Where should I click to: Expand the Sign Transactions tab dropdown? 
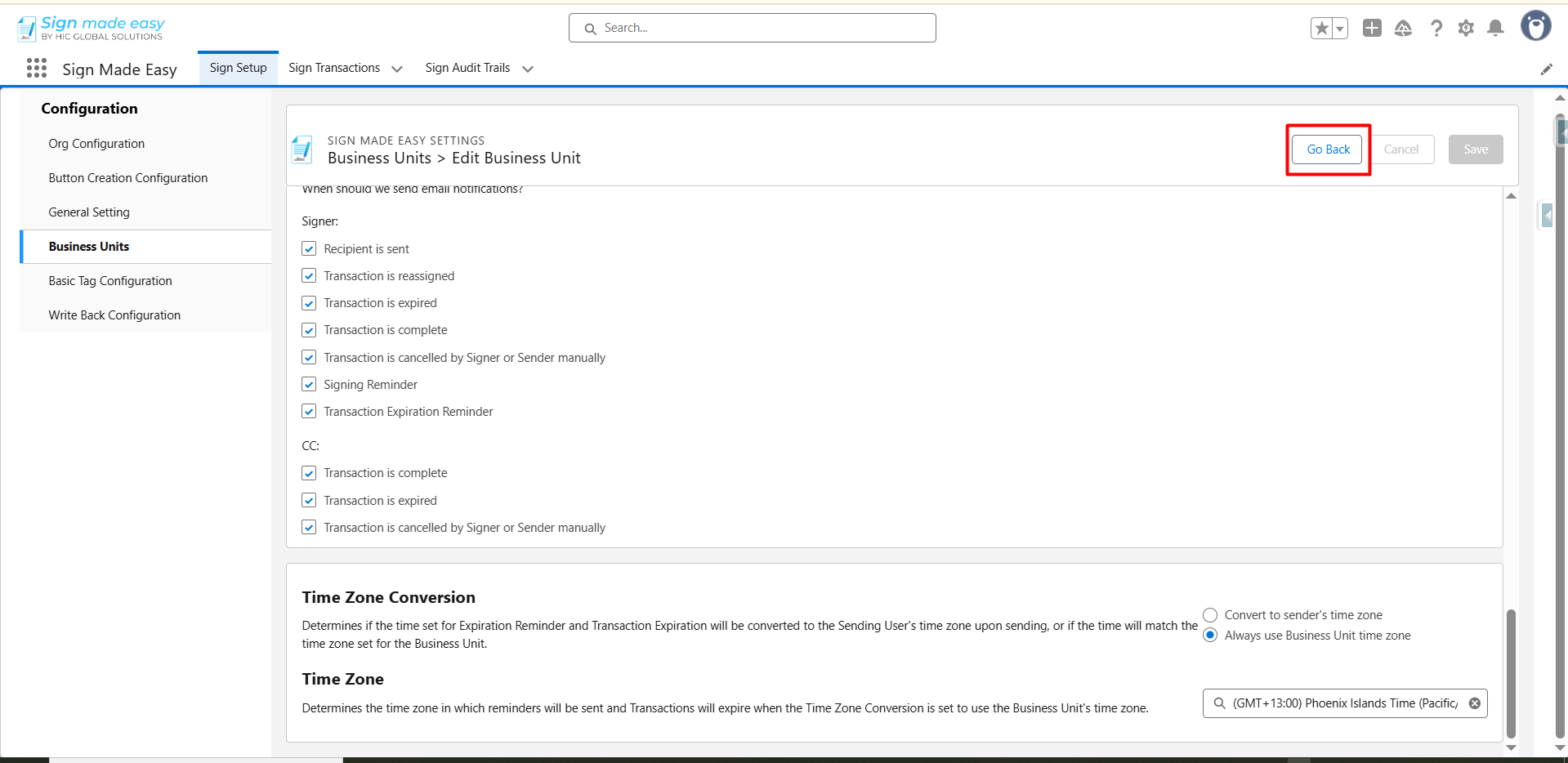tap(397, 69)
